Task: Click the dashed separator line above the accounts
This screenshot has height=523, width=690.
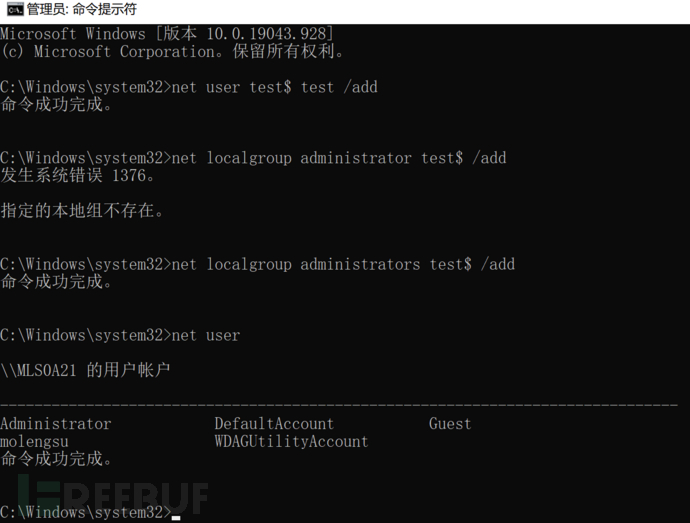Action: click(339, 405)
